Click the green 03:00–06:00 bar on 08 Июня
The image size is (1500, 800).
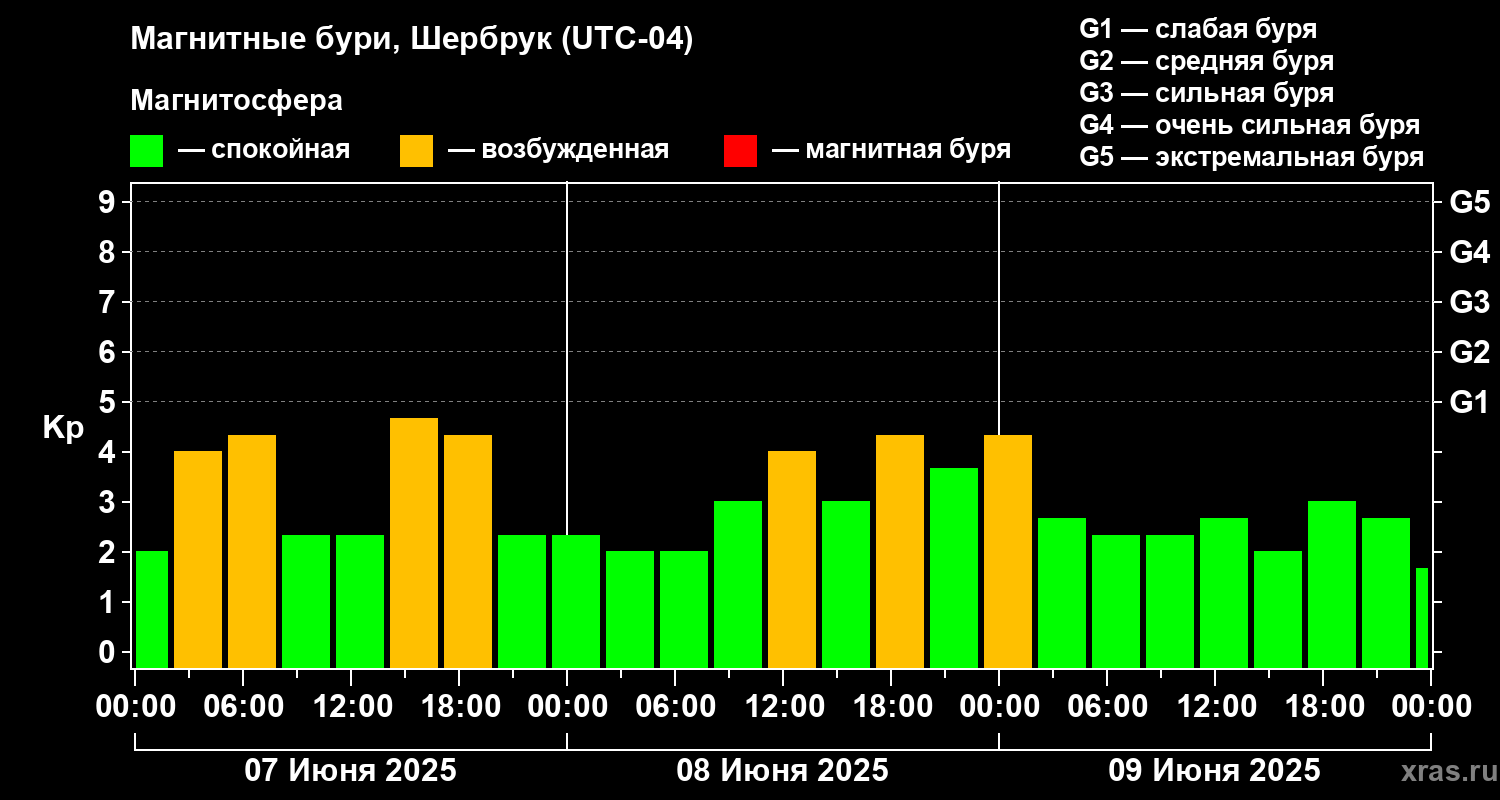[x=630, y=609]
